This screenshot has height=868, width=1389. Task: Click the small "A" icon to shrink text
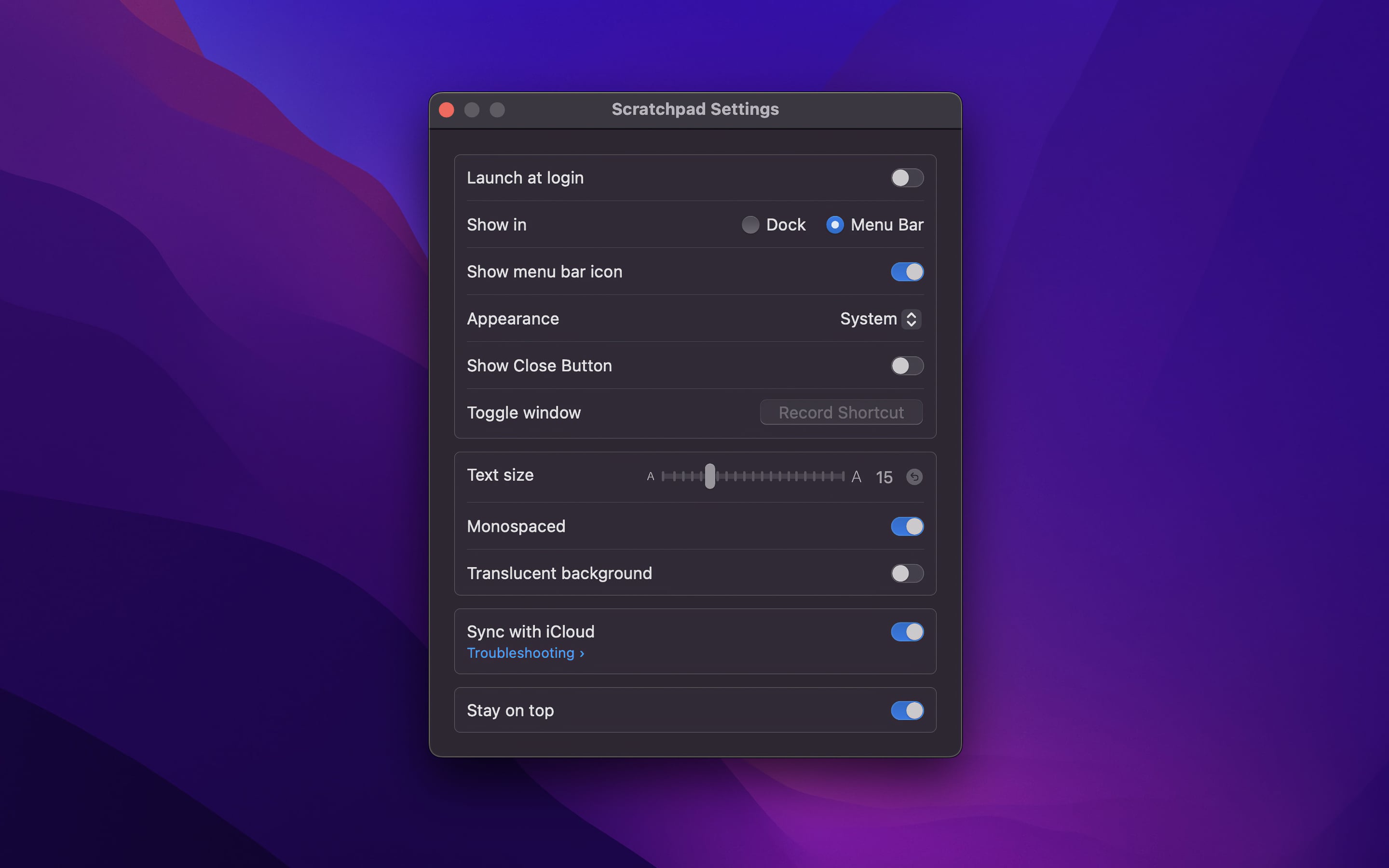click(650, 476)
